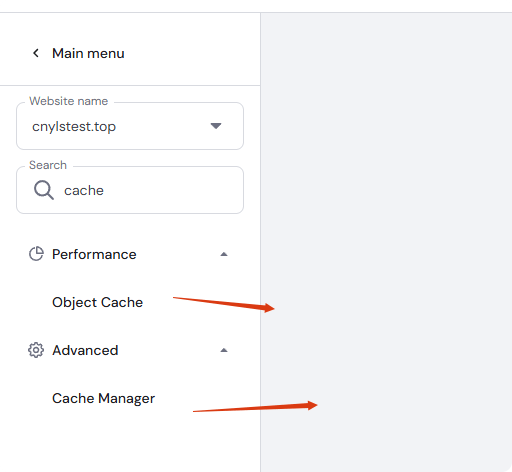The height and width of the screenshot is (472, 512).
Task: Open the Website name dropdown arrow
Action: click(x=216, y=126)
